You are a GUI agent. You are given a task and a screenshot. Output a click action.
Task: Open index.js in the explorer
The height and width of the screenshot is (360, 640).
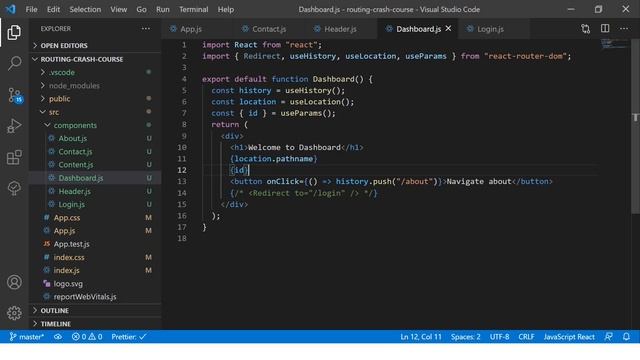coord(95,270)
